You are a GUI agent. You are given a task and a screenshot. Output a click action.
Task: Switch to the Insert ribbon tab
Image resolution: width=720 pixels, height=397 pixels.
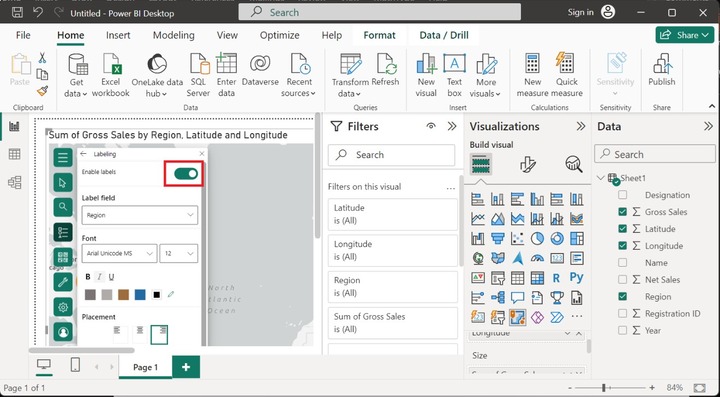click(118, 35)
